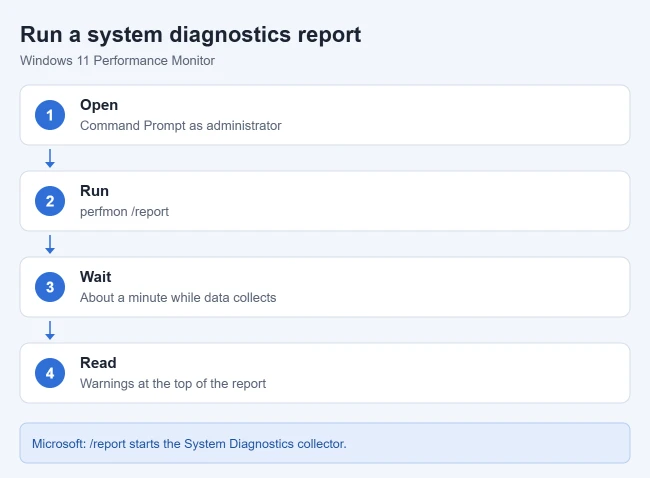Select 'About a minute while data collects'
This screenshot has height=478, width=650.
tap(178, 298)
